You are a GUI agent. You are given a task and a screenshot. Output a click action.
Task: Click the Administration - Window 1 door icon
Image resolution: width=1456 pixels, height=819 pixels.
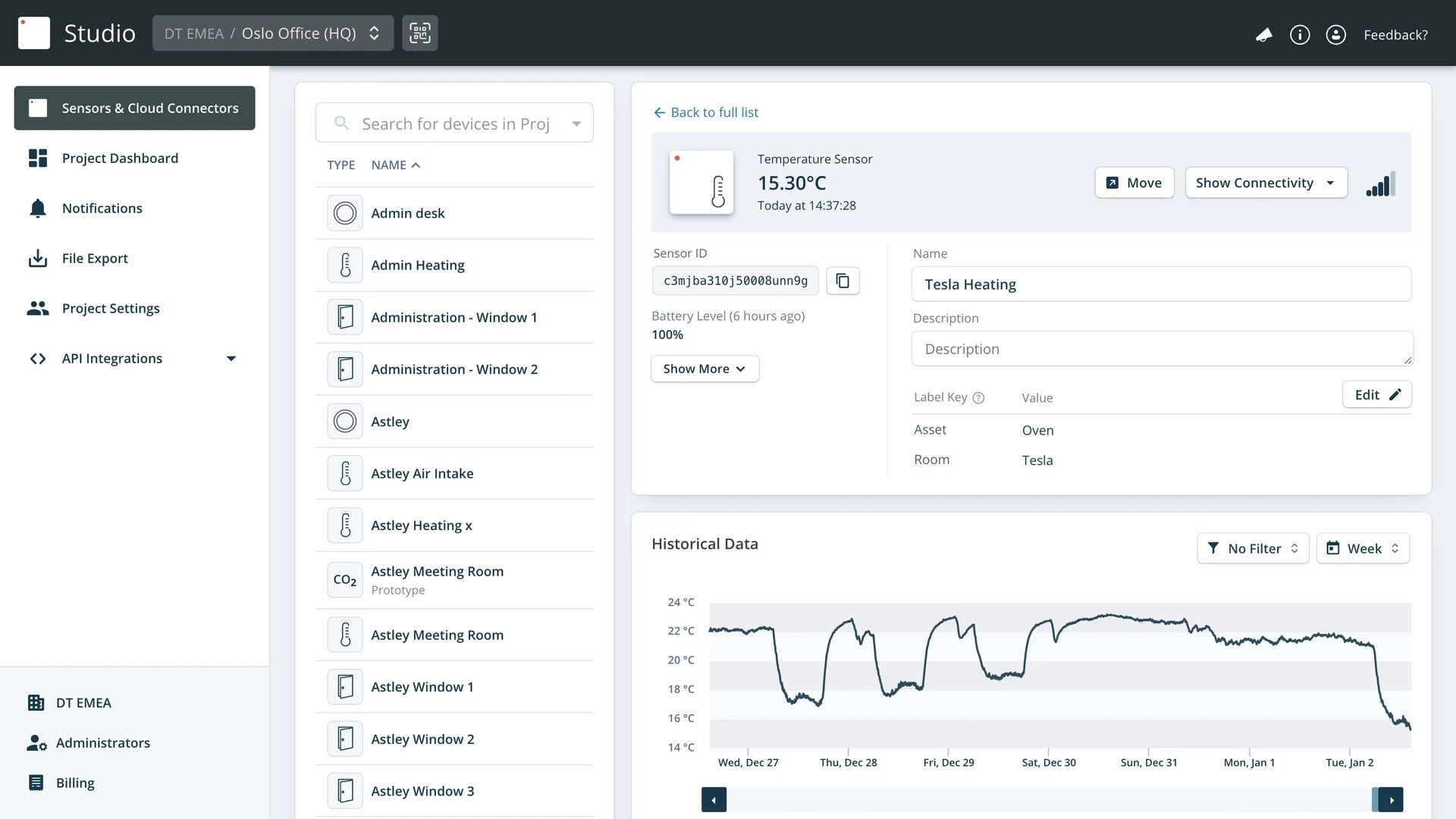345,317
